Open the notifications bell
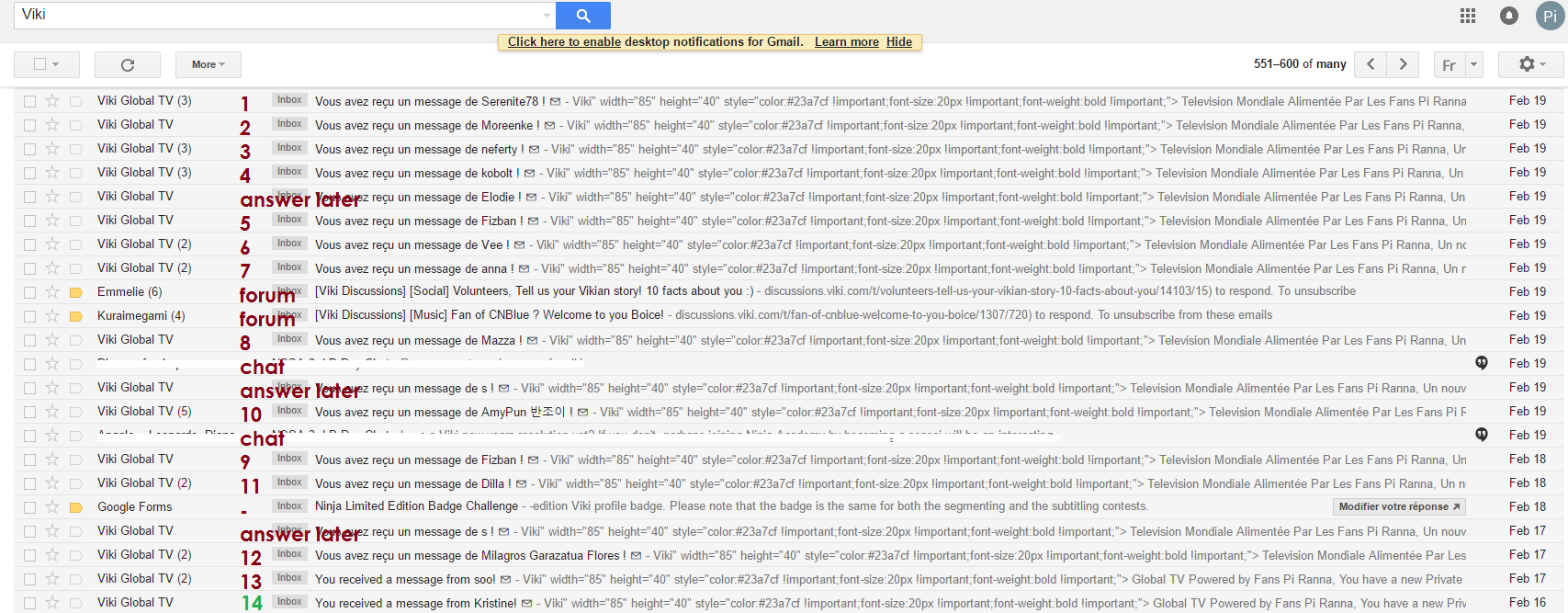 tap(1509, 16)
